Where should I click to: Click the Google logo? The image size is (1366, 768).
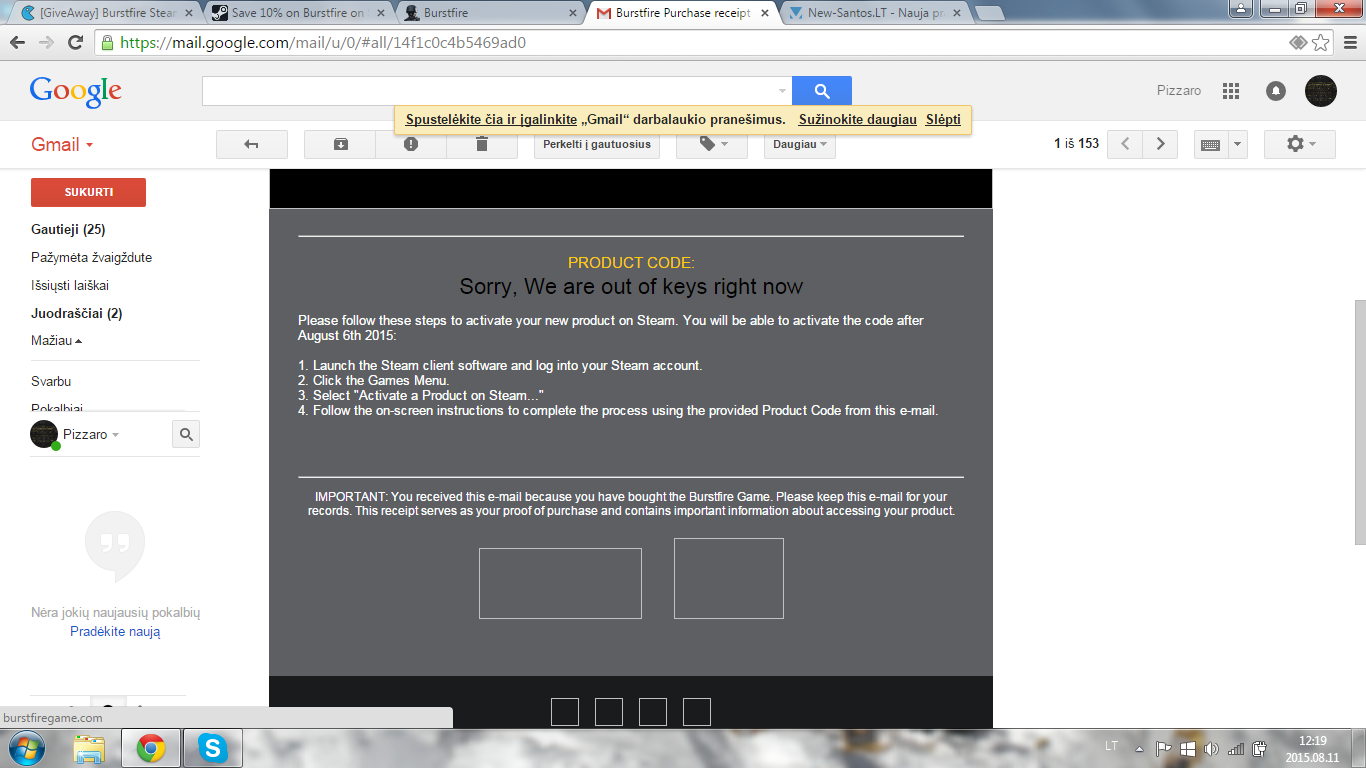(x=76, y=92)
